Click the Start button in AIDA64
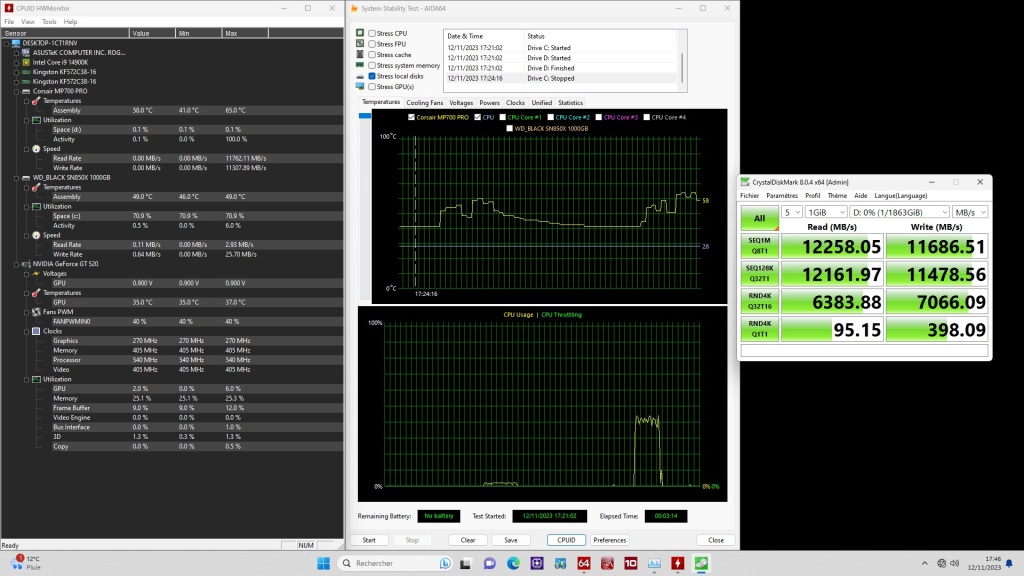Image resolution: width=1024 pixels, height=576 pixels. pos(370,539)
